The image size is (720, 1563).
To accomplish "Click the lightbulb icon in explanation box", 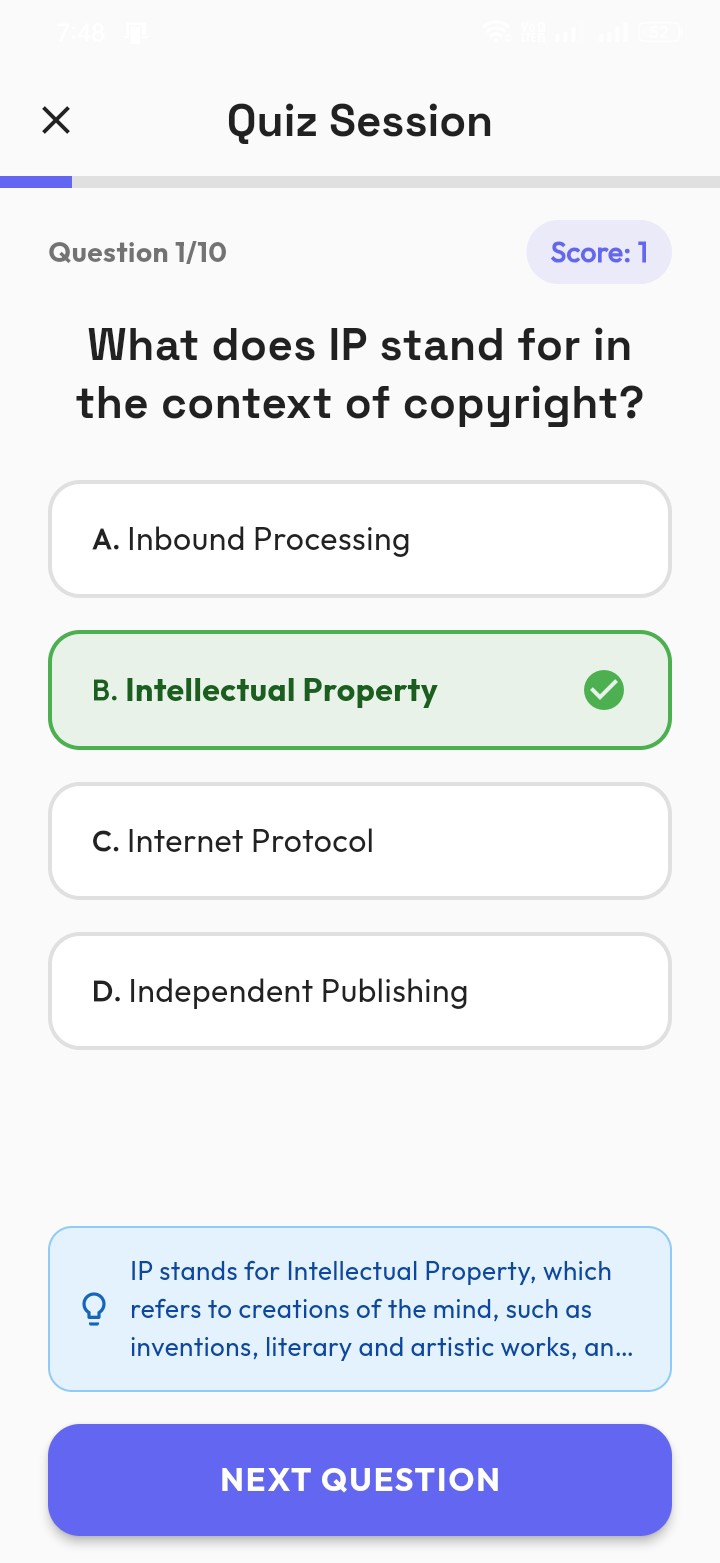I will tap(94, 1308).
